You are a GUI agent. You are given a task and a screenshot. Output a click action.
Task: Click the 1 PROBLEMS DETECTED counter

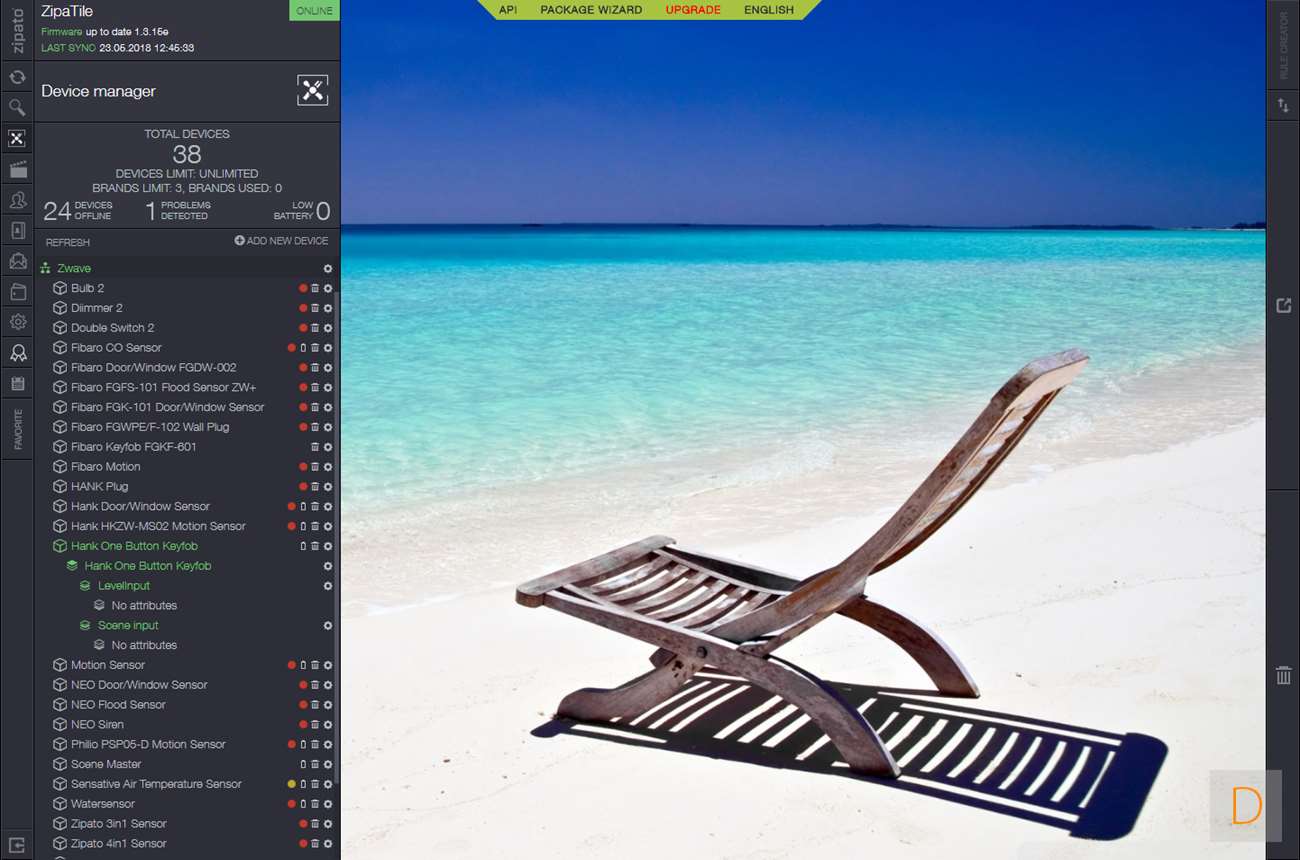(x=178, y=210)
